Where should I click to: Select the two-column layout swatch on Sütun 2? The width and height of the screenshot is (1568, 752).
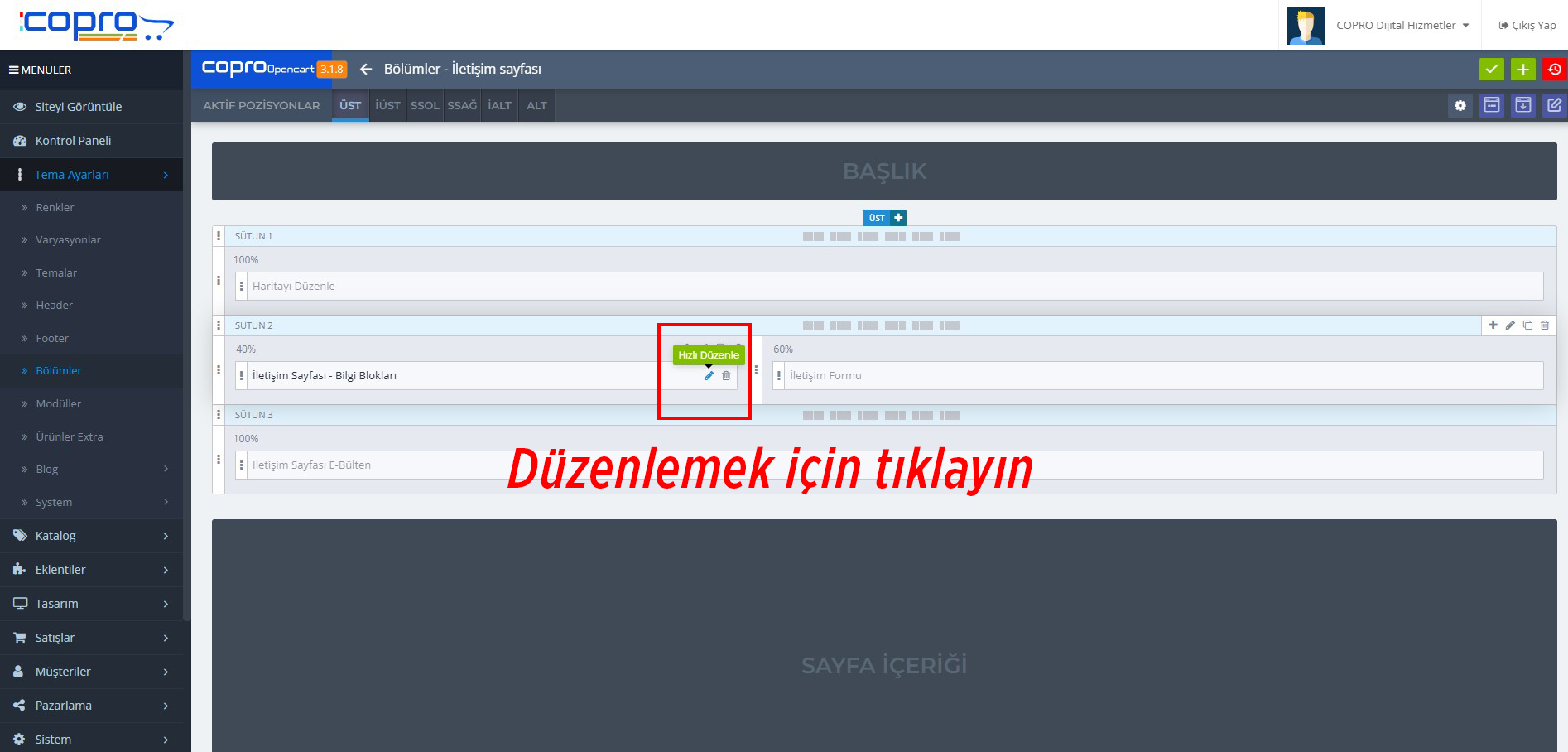click(813, 325)
